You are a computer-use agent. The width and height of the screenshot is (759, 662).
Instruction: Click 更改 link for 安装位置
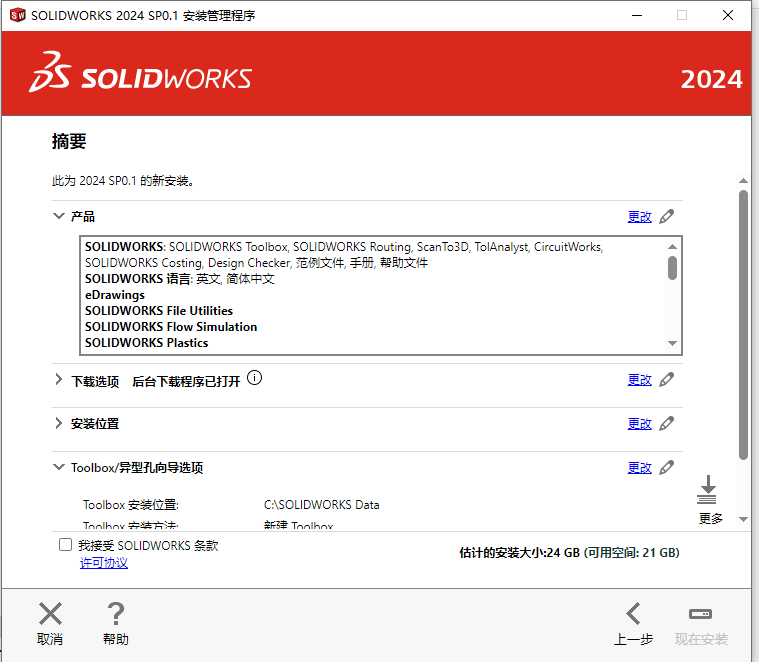click(x=639, y=424)
